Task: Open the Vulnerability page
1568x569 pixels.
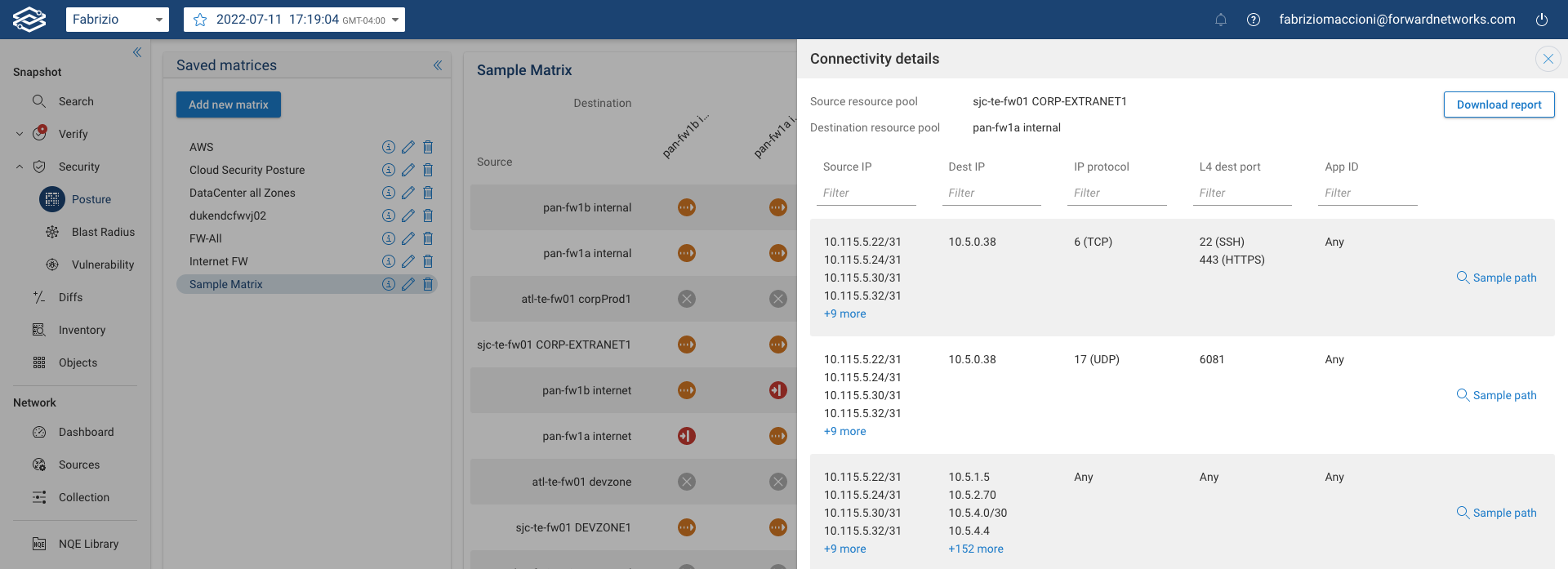Action: [x=102, y=264]
